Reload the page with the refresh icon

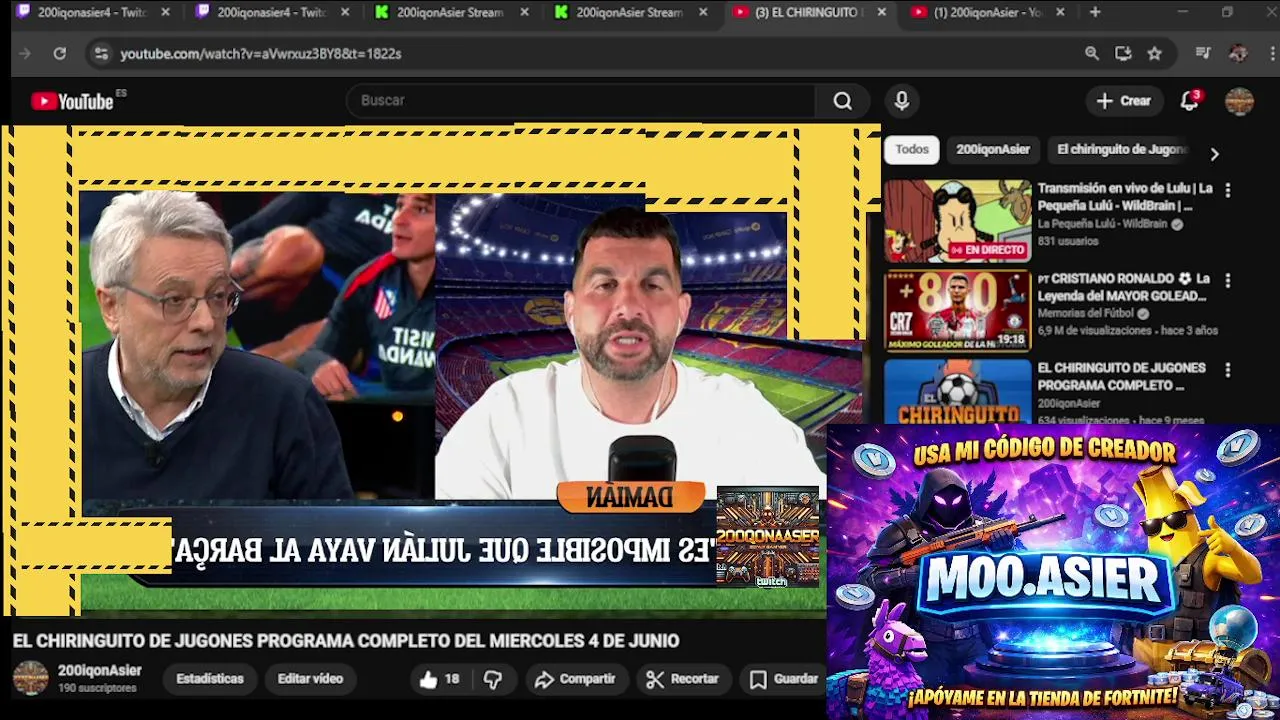(x=60, y=54)
